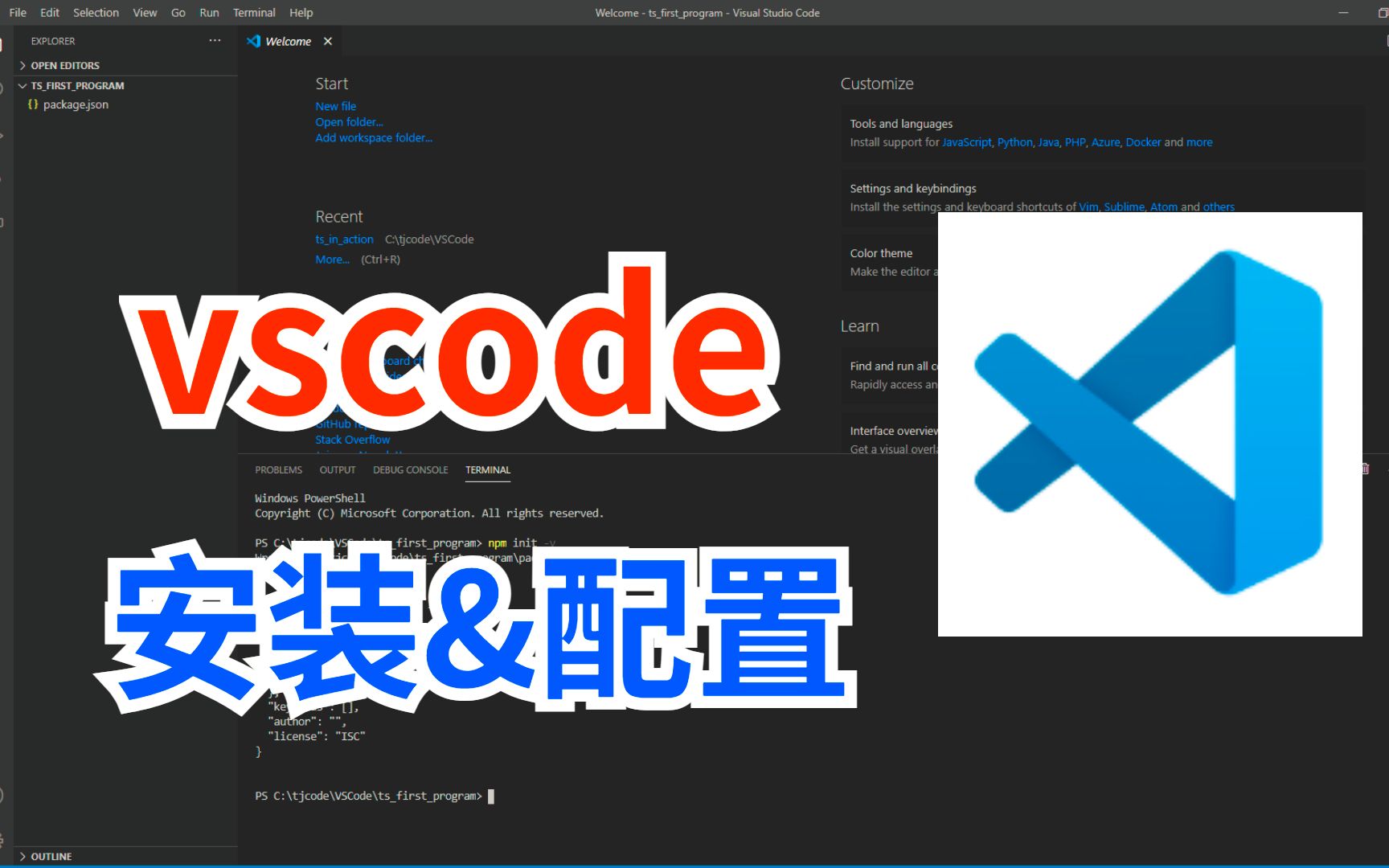Screen dimensions: 1389x868
Task: Click the Docker tools link
Action: tap(1143, 142)
